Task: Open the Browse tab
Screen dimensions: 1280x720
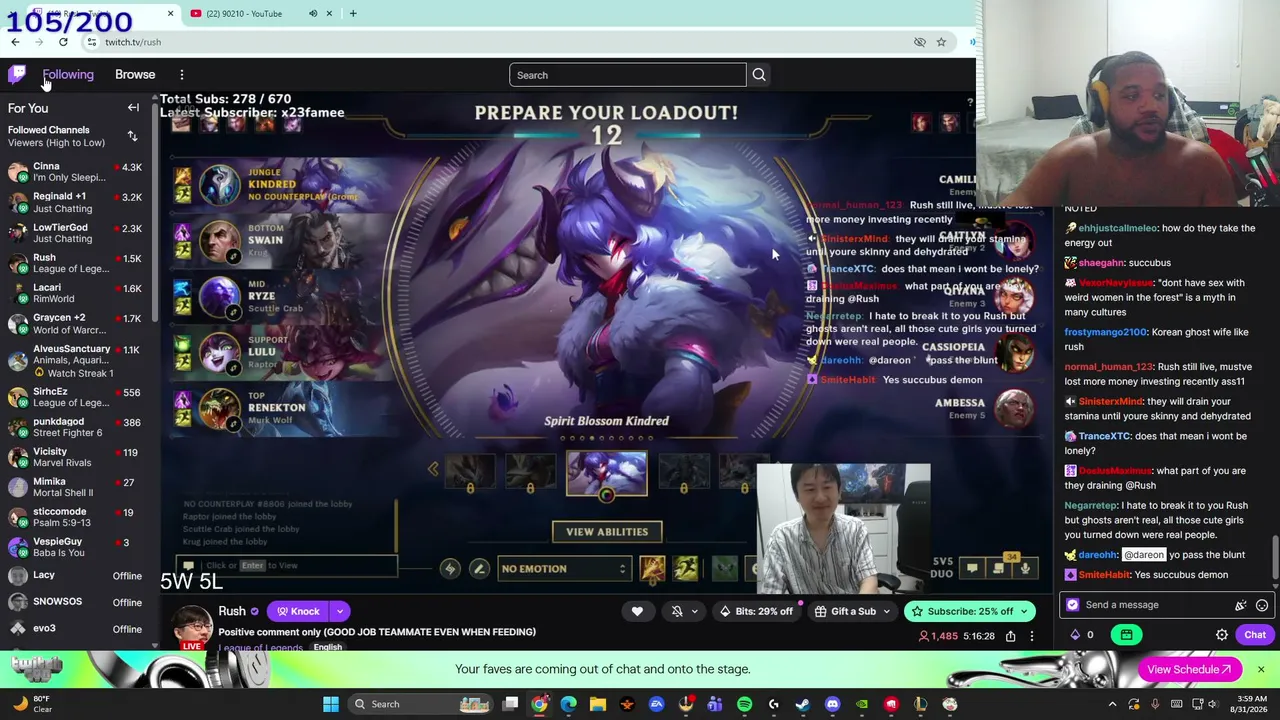Action: 135,74
